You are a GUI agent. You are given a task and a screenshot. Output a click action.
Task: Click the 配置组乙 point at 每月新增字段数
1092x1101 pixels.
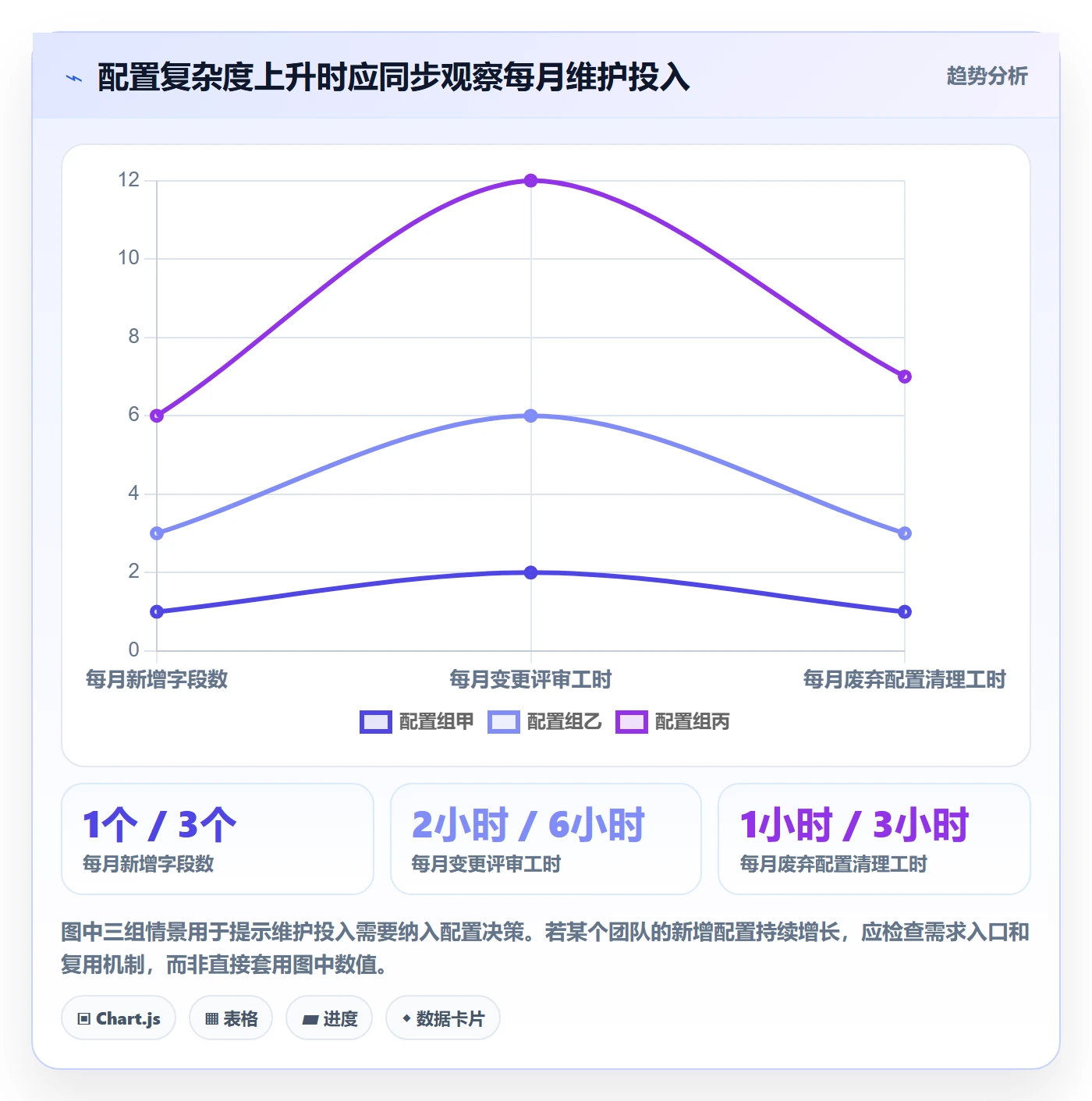tap(157, 533)
